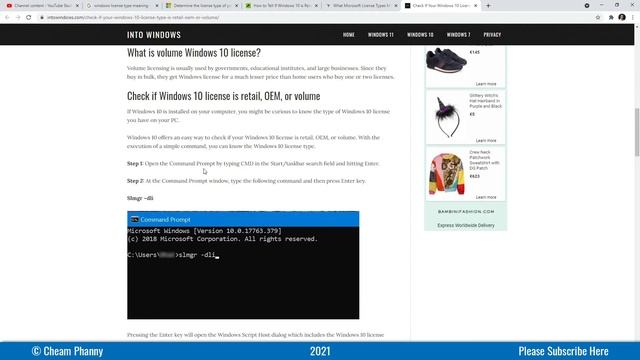Screen dimensions: 640x360
Task: Click the Express Worldwide Delivery text
Action: click(466, 225)
